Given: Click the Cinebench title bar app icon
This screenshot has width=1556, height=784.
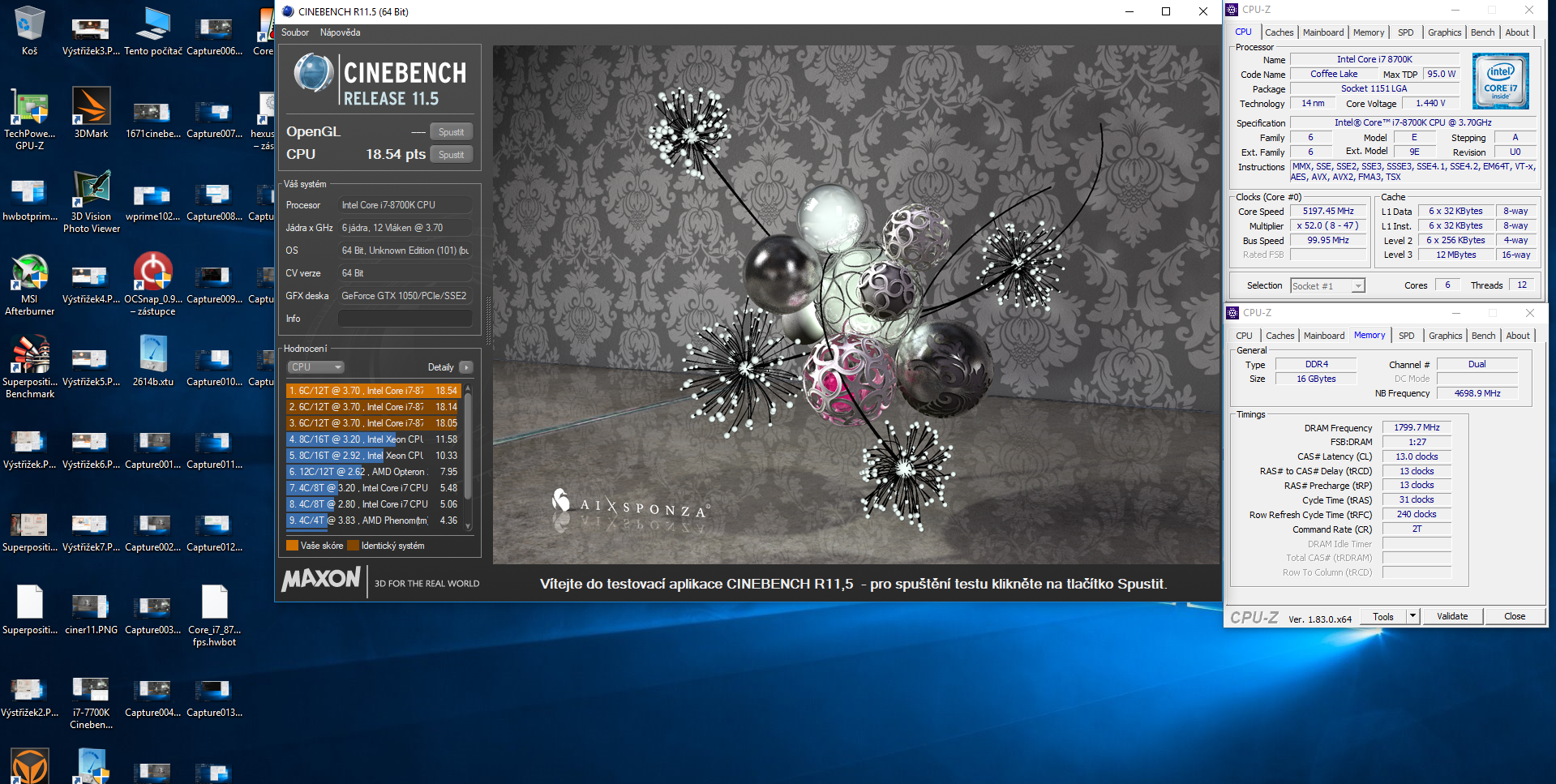Looking at the screenshot, I should [288, 11].
